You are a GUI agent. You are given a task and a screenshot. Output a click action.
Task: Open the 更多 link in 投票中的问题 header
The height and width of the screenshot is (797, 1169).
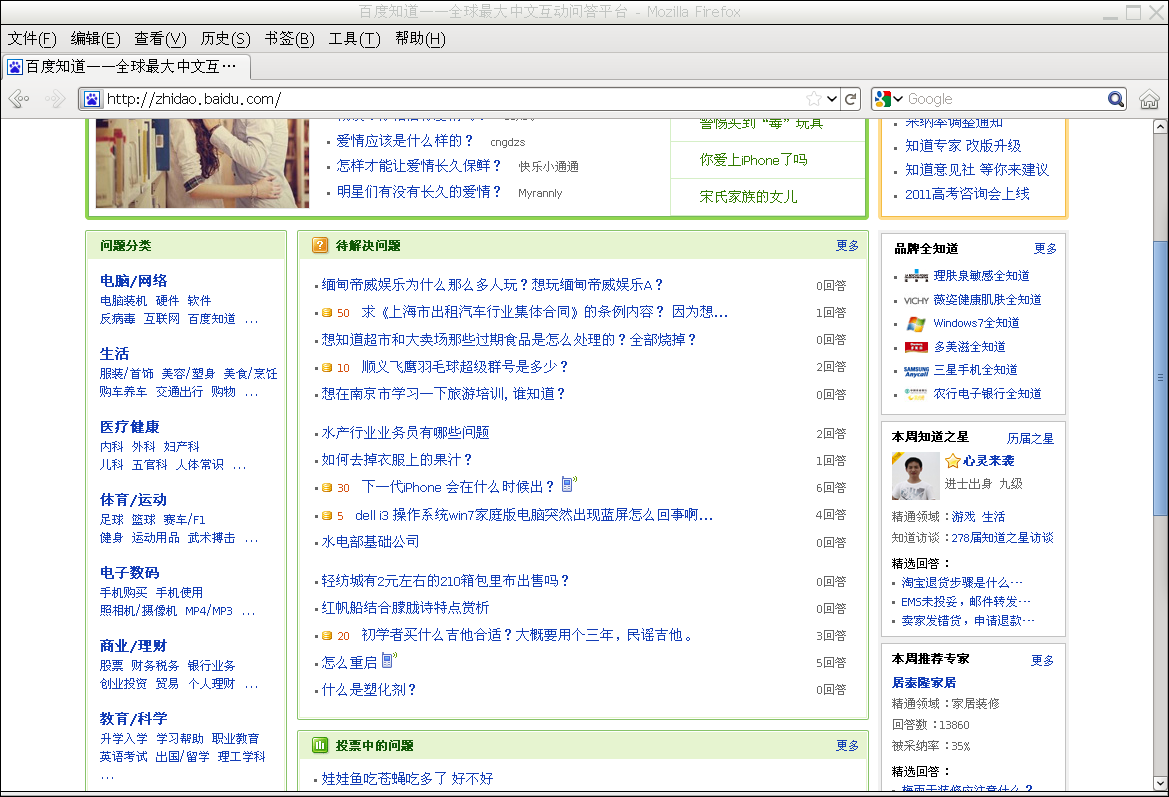pyautogui.click(x=847, y=746)
